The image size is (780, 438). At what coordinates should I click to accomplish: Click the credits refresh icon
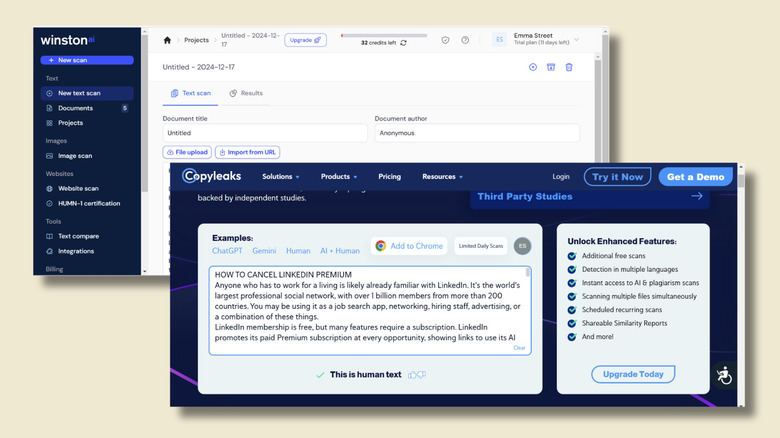tap(402, 43)
